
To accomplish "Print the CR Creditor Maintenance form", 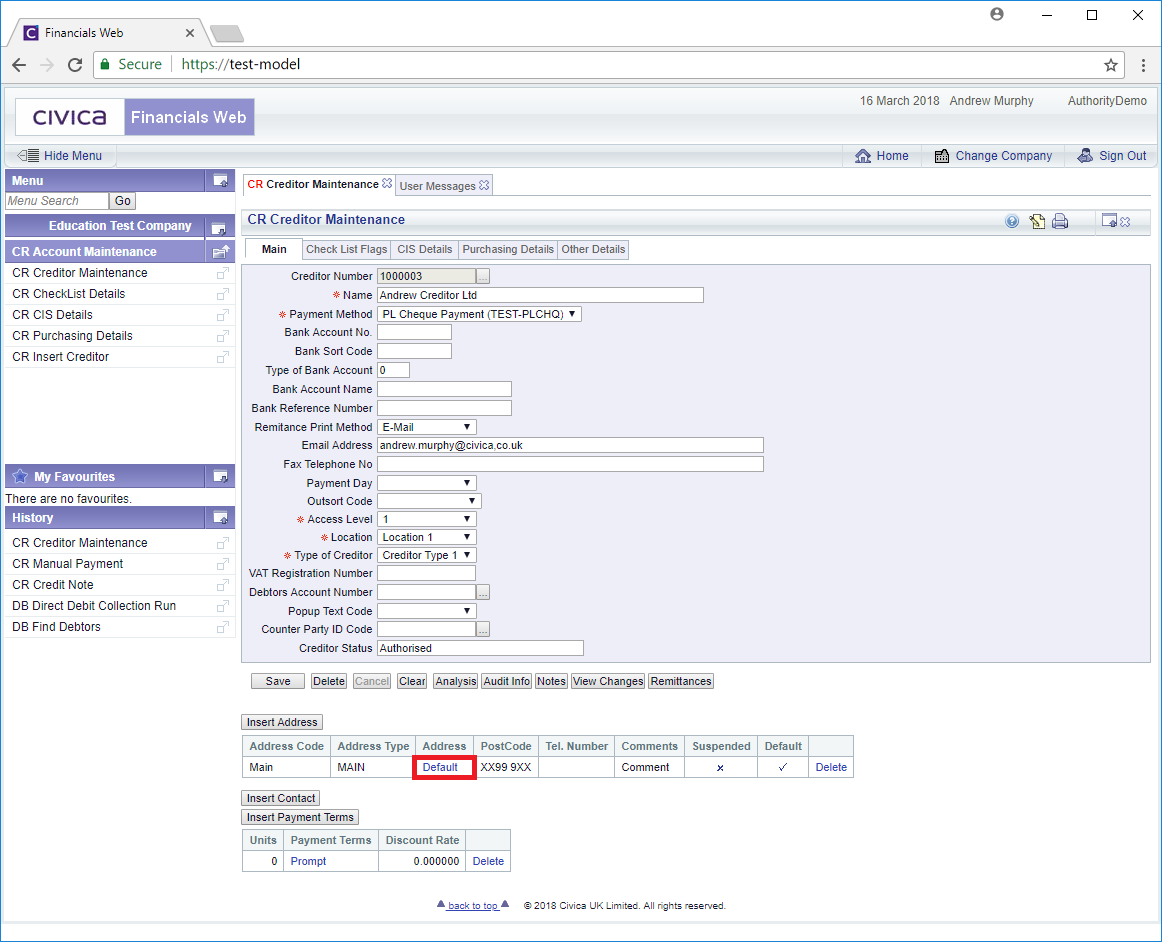I will [1060, 221].
